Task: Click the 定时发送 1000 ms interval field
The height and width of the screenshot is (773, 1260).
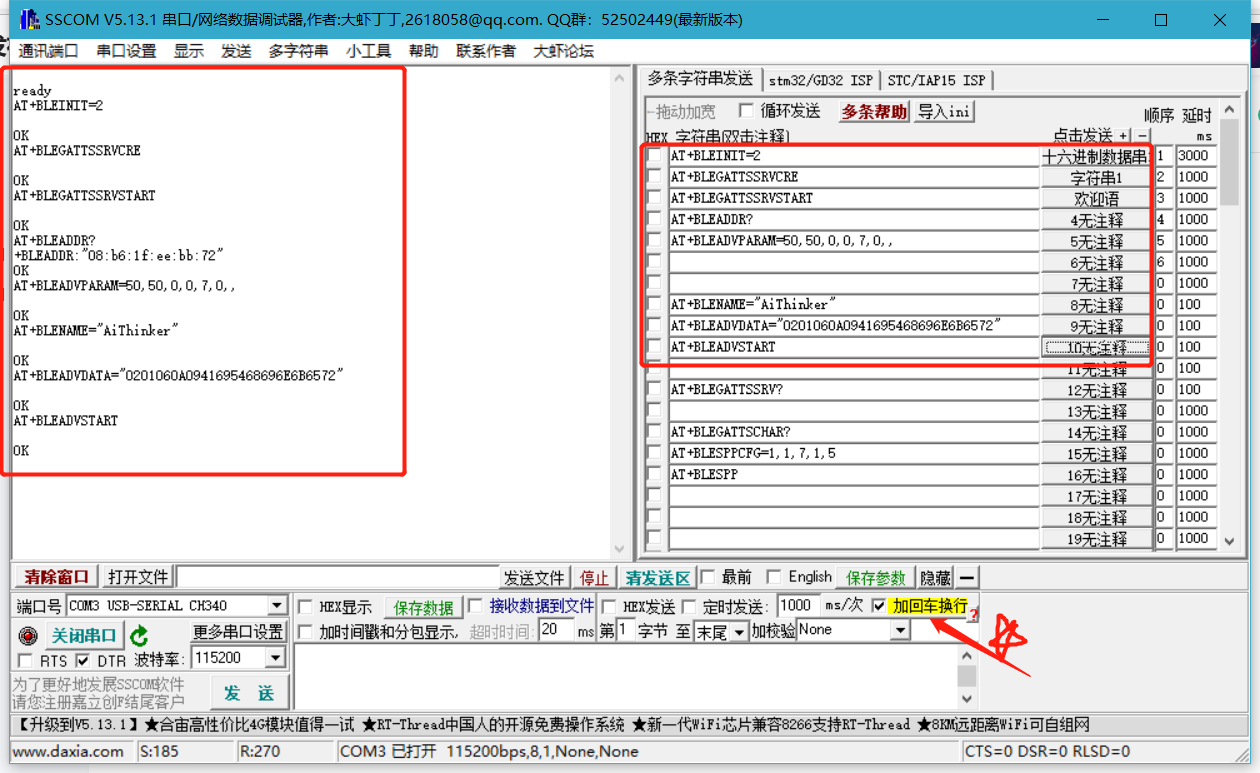Action: [797, 606]
